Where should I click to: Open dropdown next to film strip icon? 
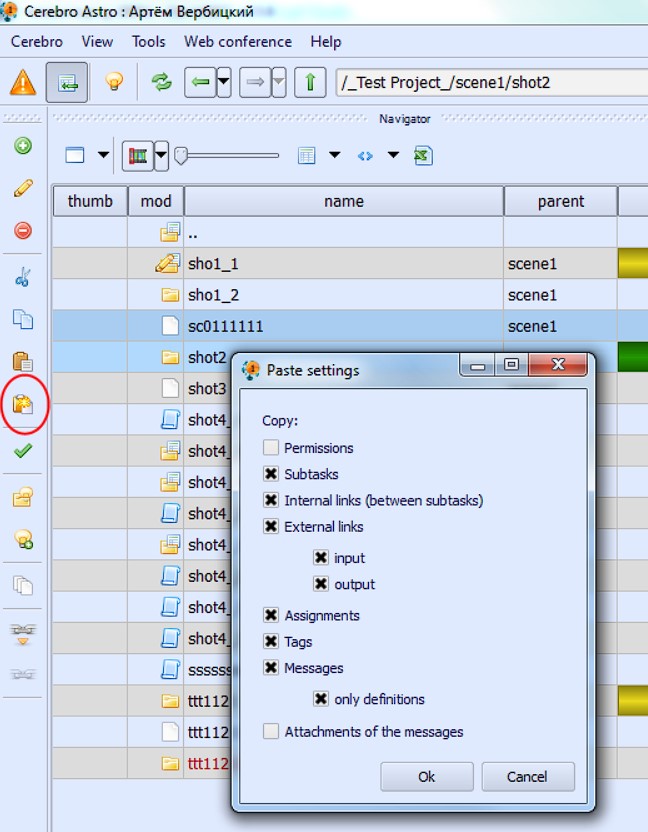[161, 155]
